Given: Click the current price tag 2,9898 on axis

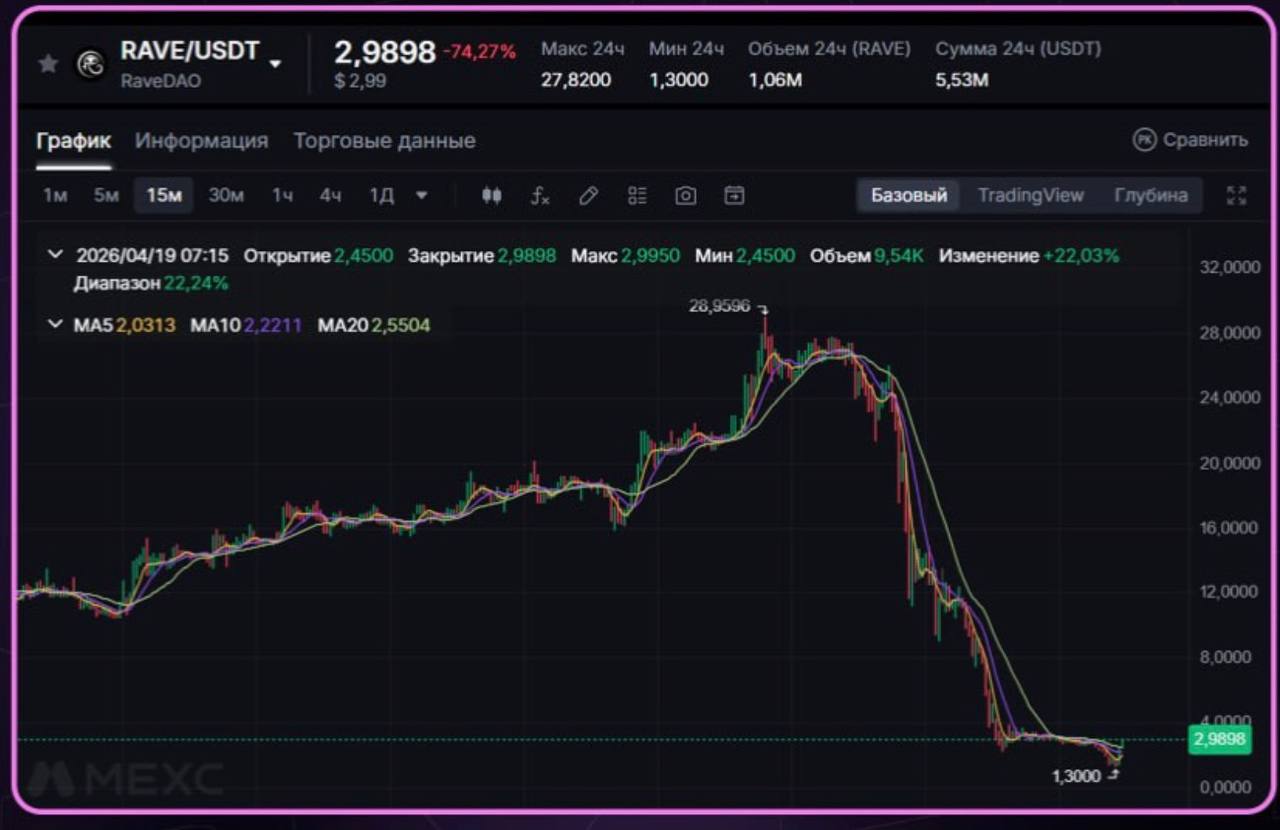Looking at the screenshot, I should [1220, 740].
